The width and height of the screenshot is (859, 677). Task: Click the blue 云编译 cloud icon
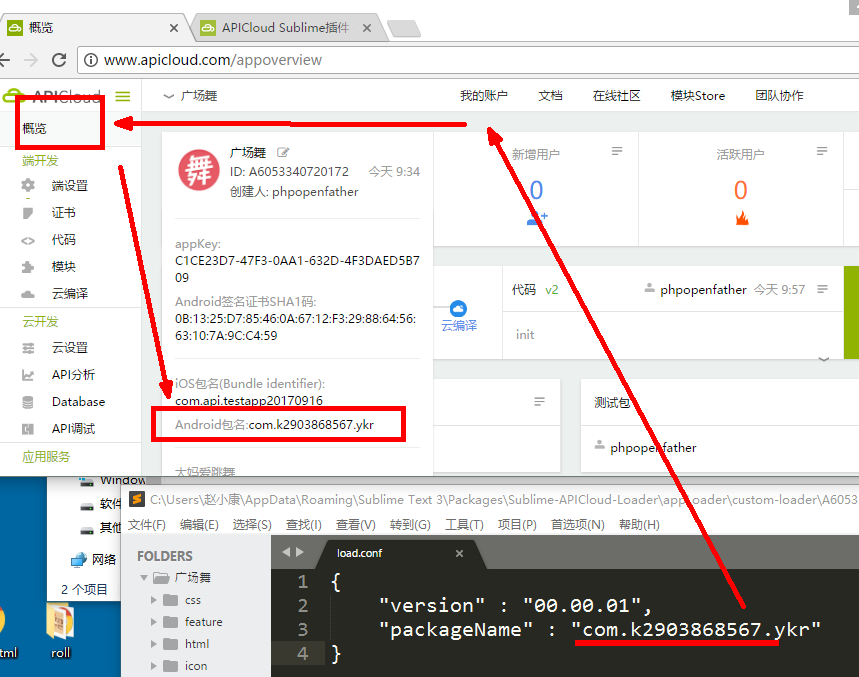coord(458,309)
